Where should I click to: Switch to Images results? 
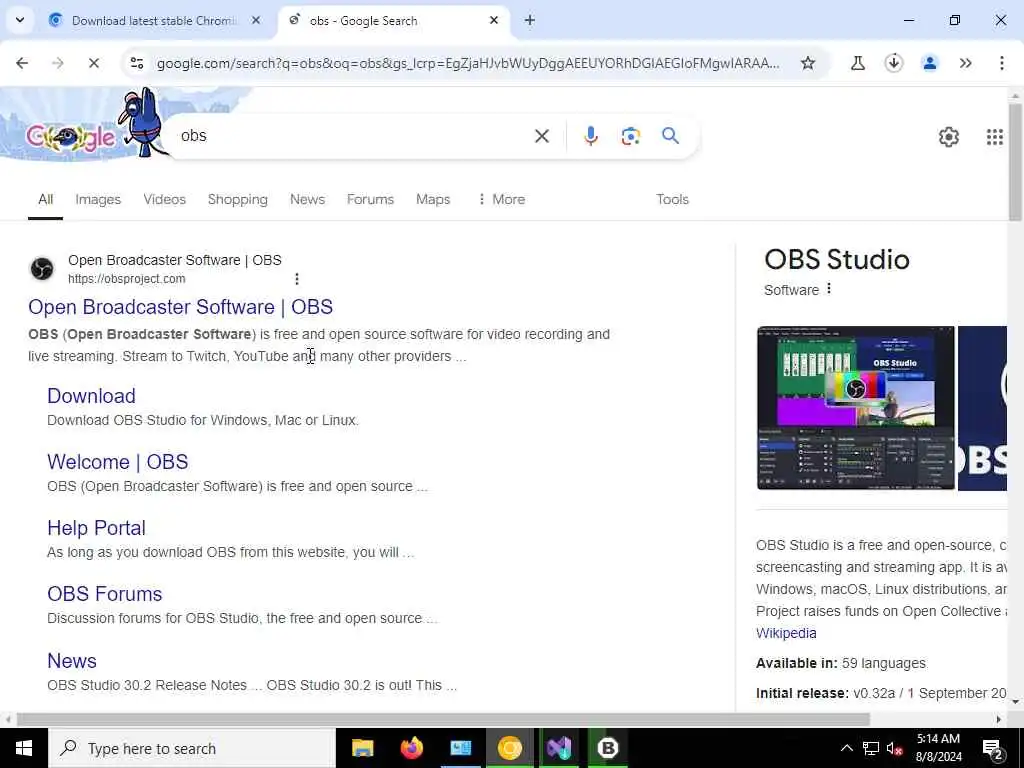[x=98, y=199]
